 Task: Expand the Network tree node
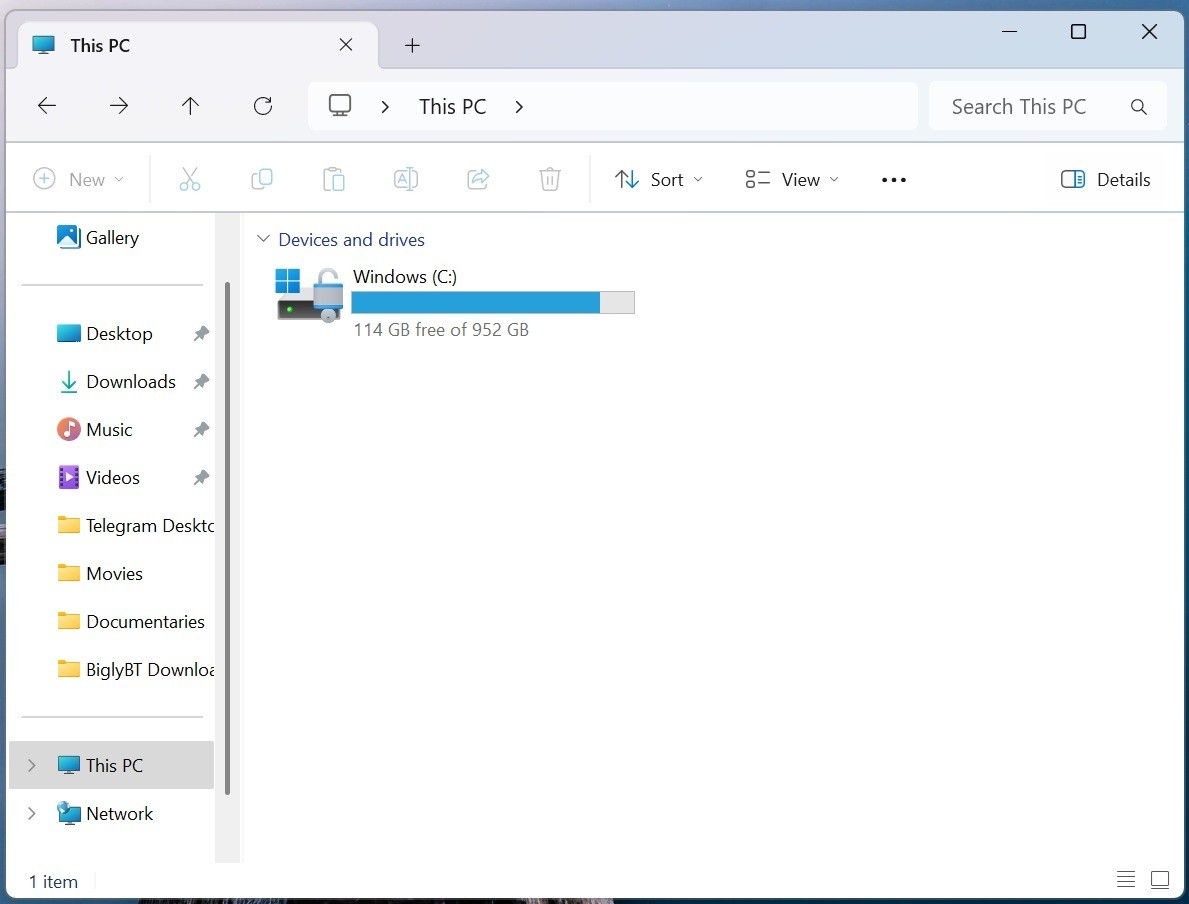click(x=31, y=814)
